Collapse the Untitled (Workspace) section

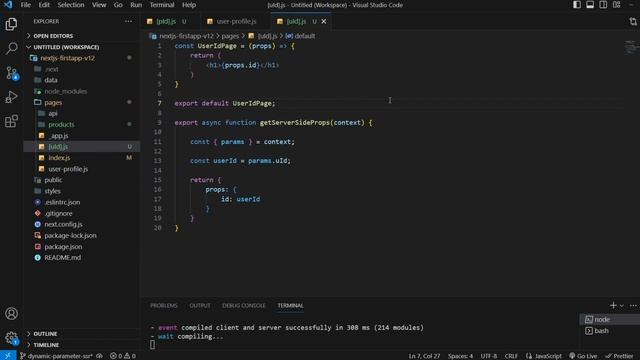82,47
